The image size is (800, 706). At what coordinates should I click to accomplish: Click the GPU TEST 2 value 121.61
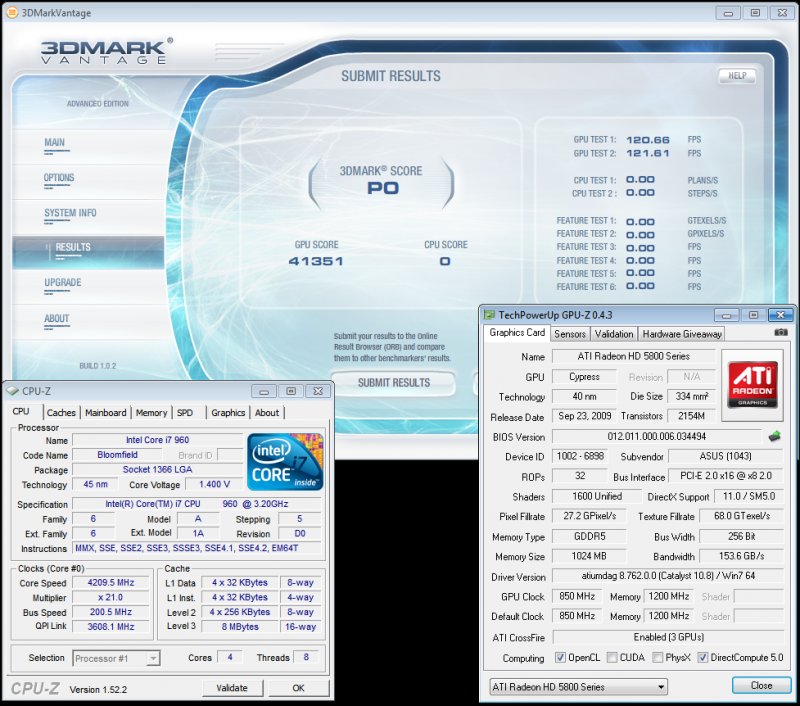tap(647, 153)
